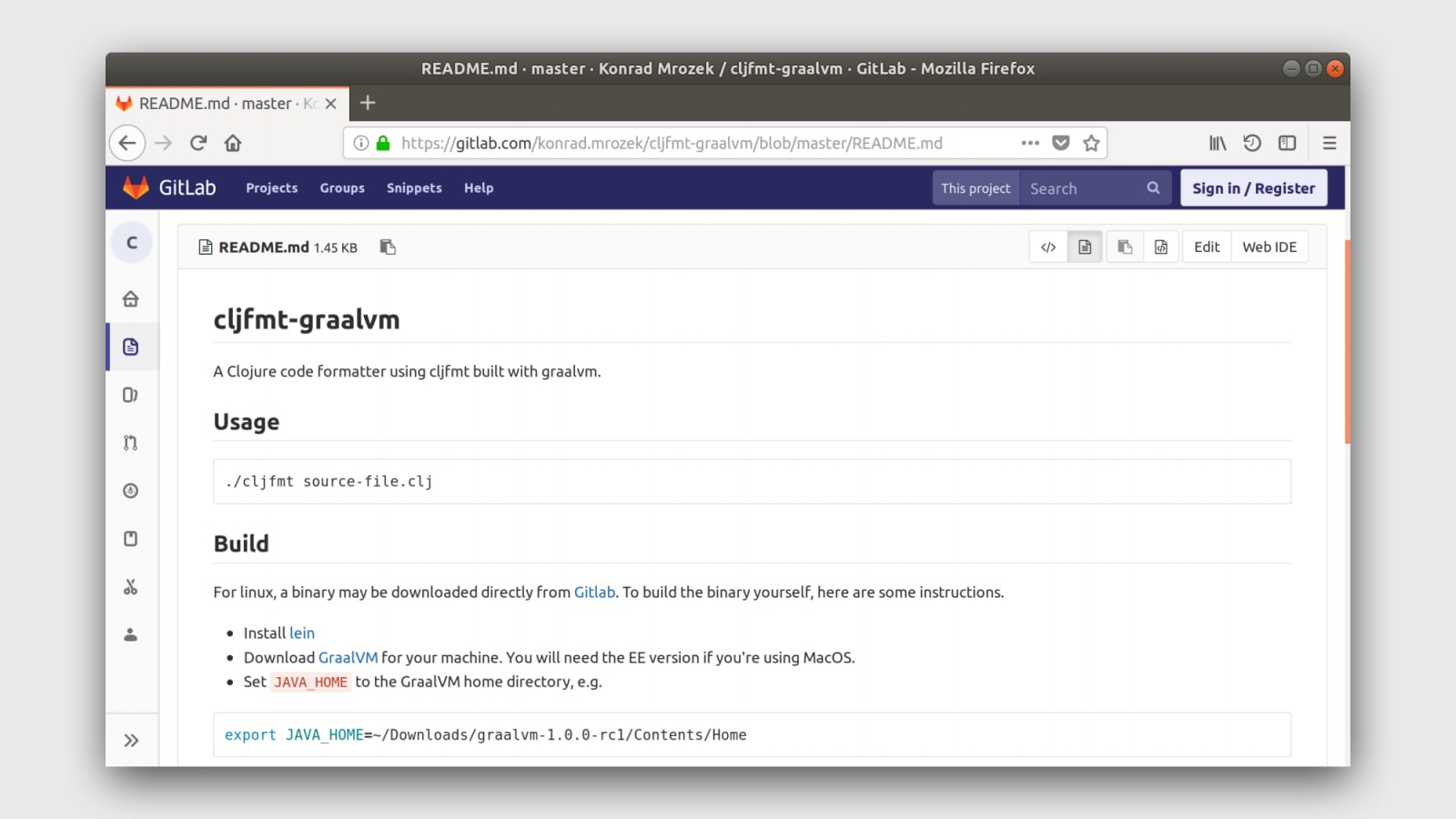Open raw file icon
Image resolution: width=1456 pixels, height=819 pixels.
pos(1161,247)
